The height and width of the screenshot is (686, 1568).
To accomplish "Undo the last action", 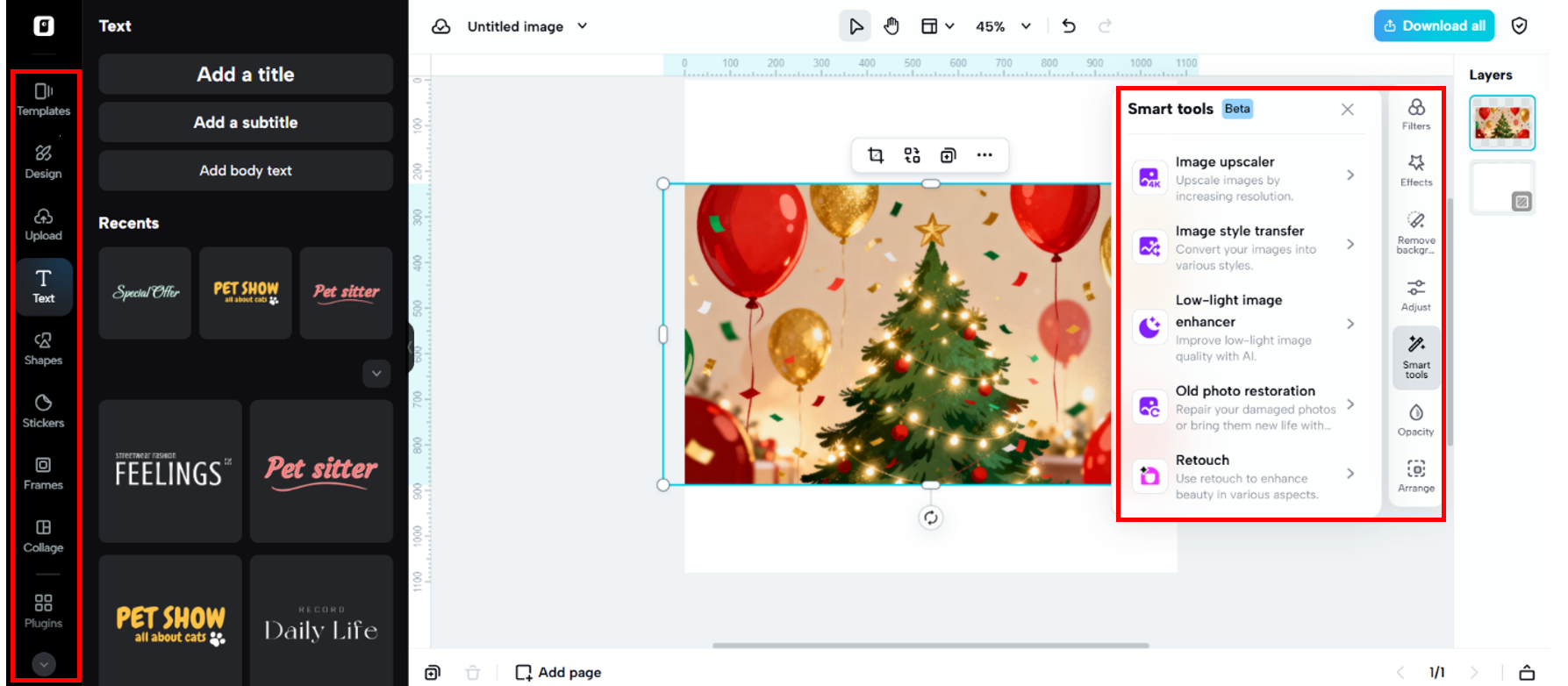I will 1069,26.
